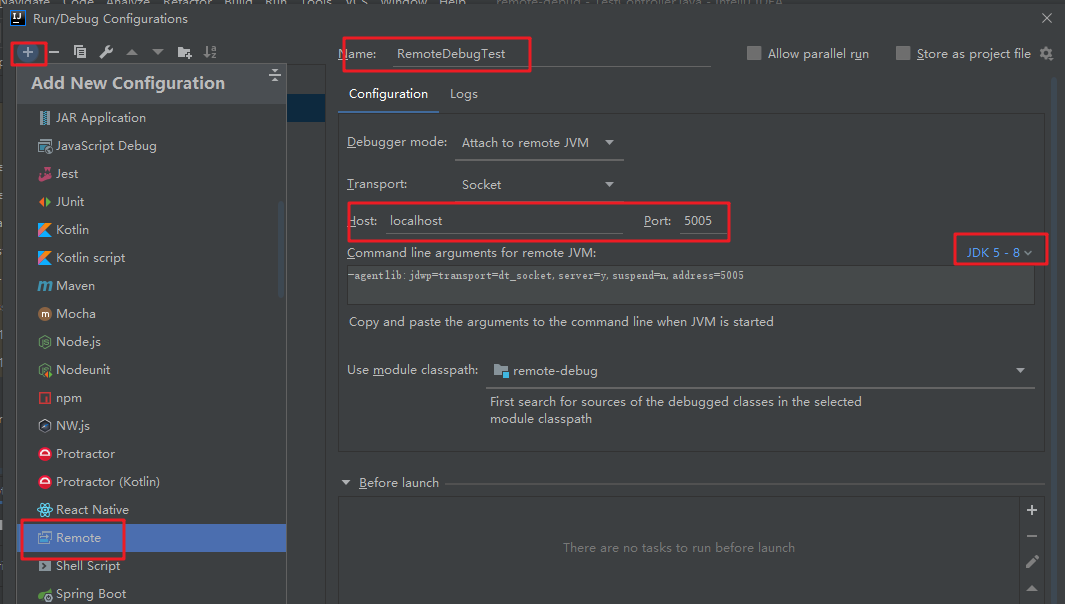Image resolution: width=1065 pixels, height=604 pixels.
Task: Pick the Kotlin configuration type
Action: click(x=151, y=230)
